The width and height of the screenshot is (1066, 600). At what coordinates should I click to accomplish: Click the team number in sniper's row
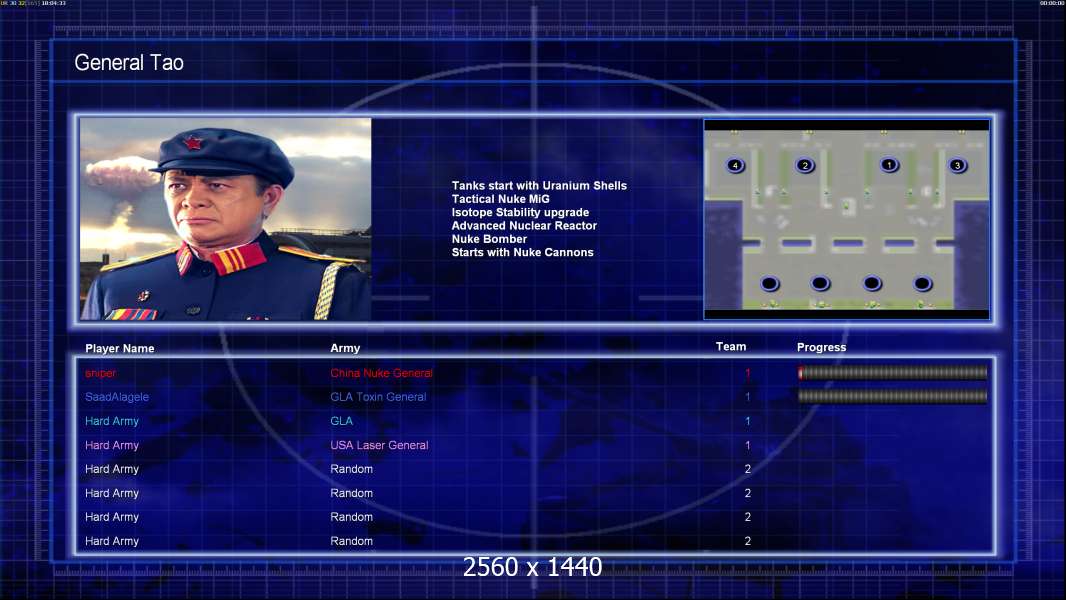click(747, 373)
